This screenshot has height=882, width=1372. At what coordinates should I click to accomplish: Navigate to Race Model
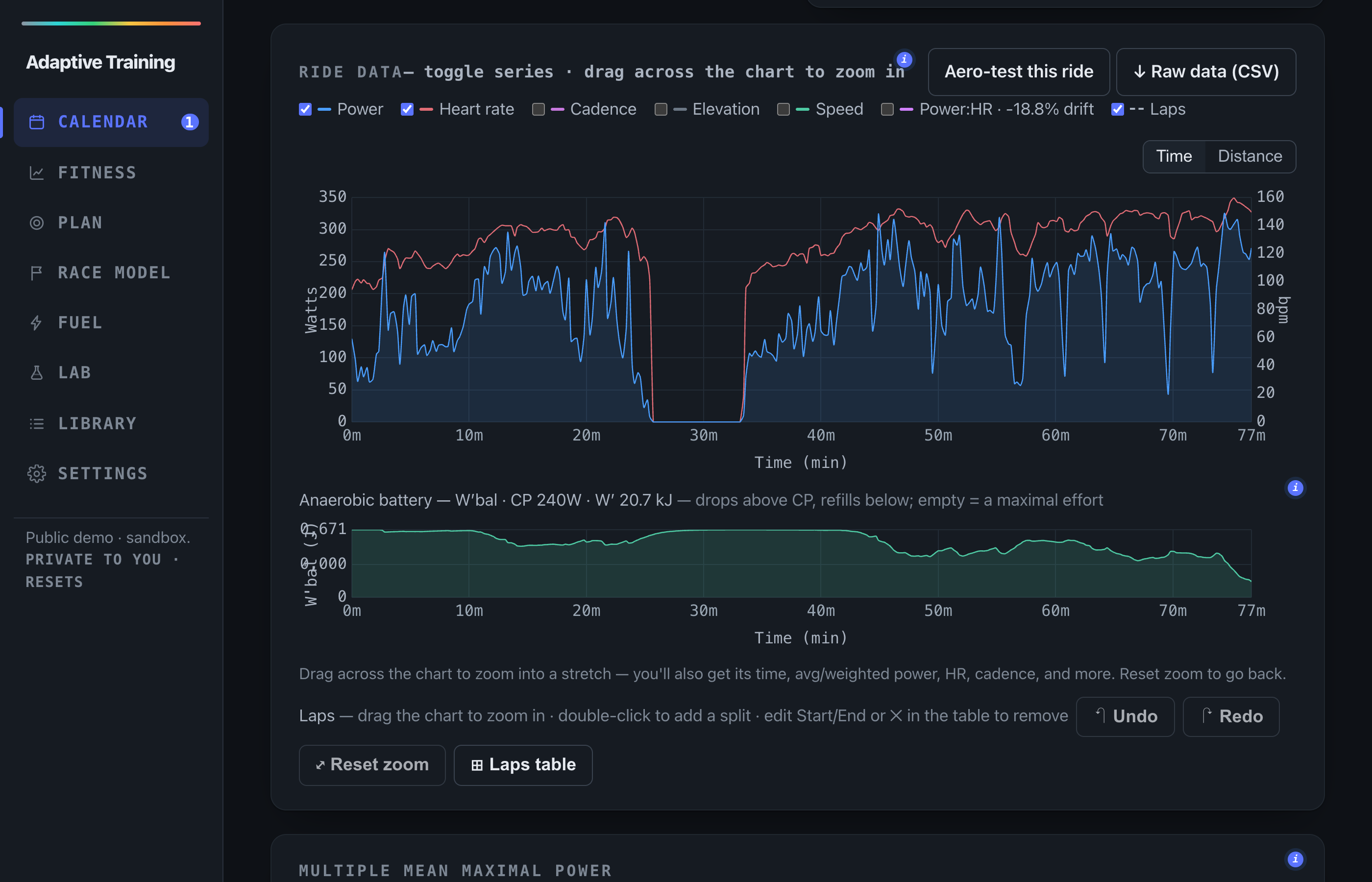[111, 272]
